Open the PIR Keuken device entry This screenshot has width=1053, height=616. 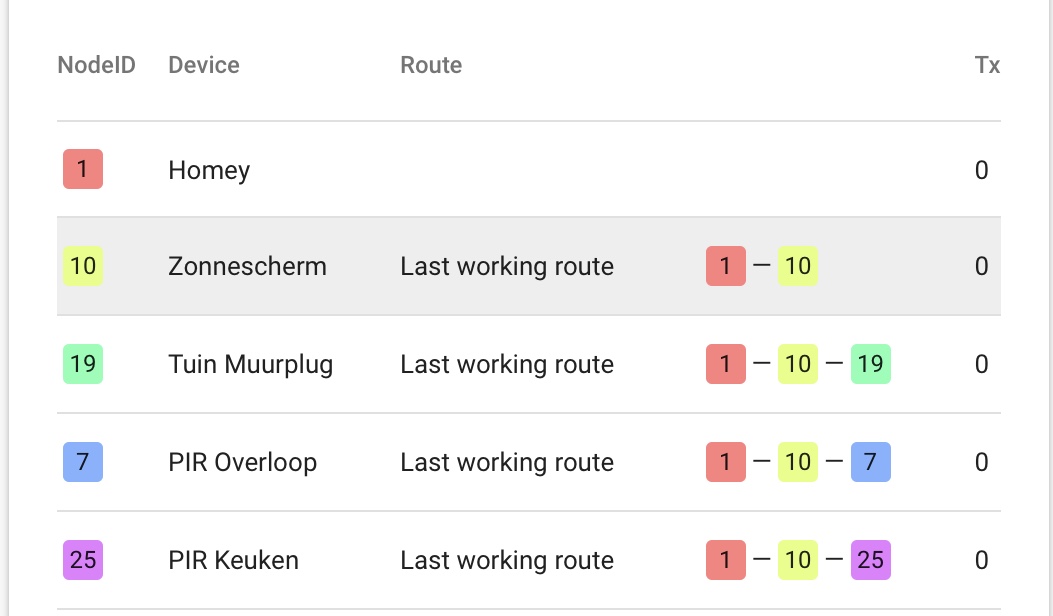[233, 560]
